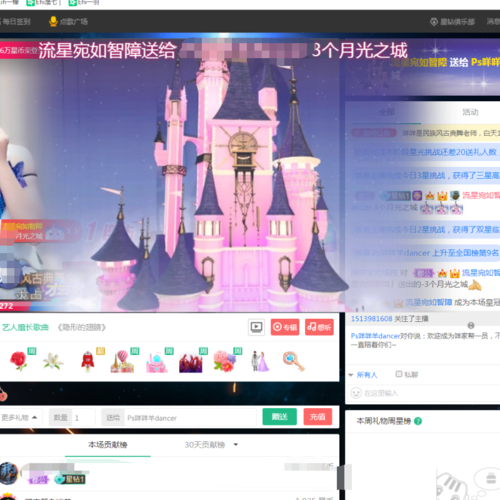Switch to the 30天贡献榜 tab
The width and height of the screenshot is (500, 500).
pos(205,445)
